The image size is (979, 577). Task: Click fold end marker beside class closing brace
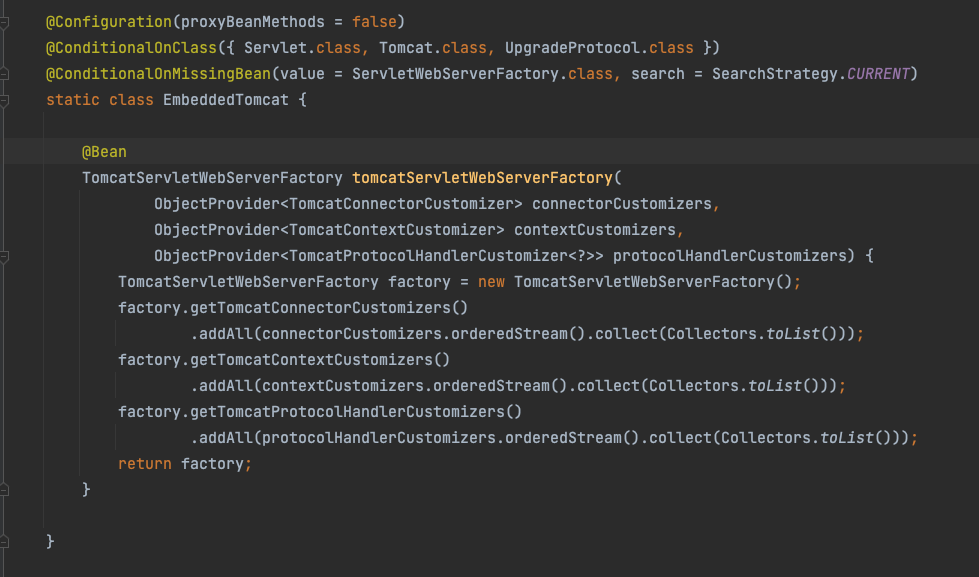point(4,542)
